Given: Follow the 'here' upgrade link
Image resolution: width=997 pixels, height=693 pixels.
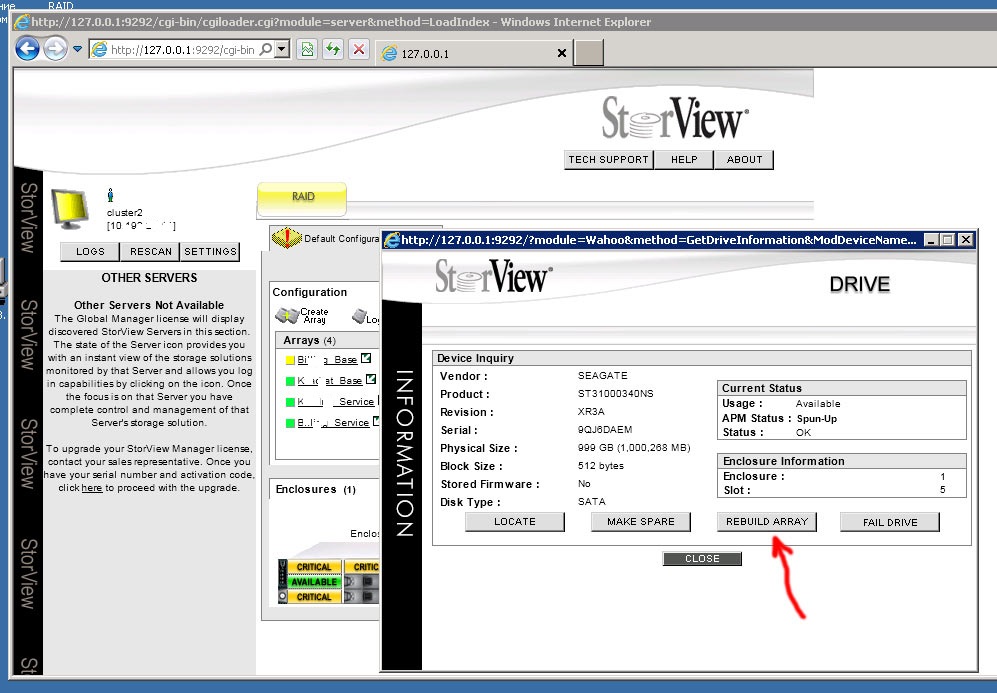Looking at the screenshot, I should (x=92, y=488).
